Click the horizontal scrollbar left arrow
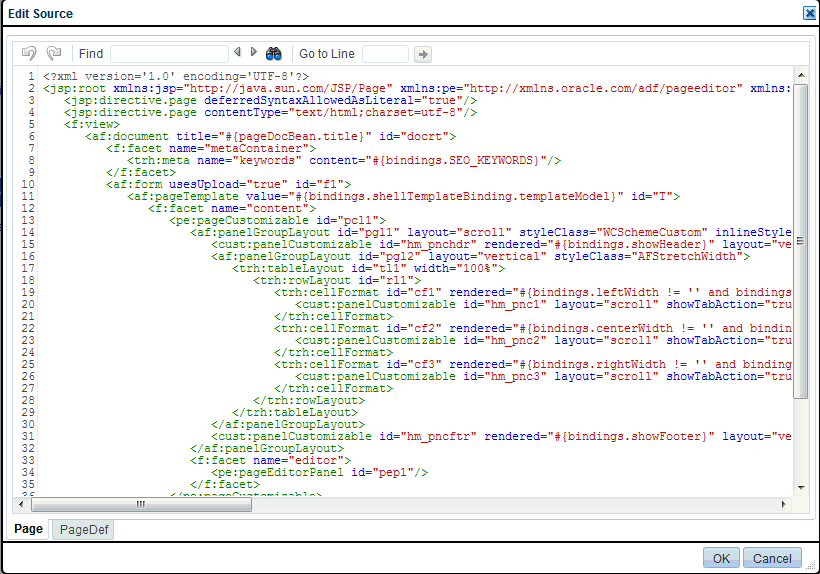This screenshot has width=820, height=574. point(21,504)
